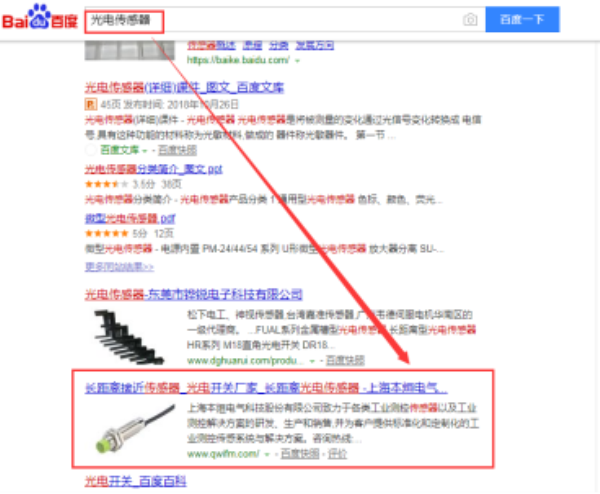Click the Baidu logo

[x=40, y=17]
